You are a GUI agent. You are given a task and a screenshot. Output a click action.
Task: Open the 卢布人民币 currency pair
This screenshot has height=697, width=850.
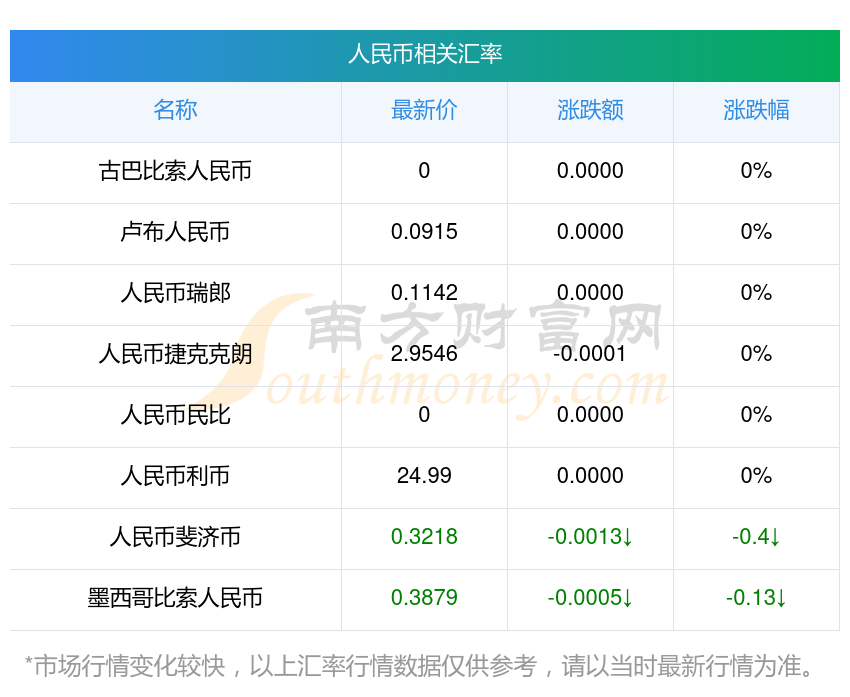coord(175,232)
